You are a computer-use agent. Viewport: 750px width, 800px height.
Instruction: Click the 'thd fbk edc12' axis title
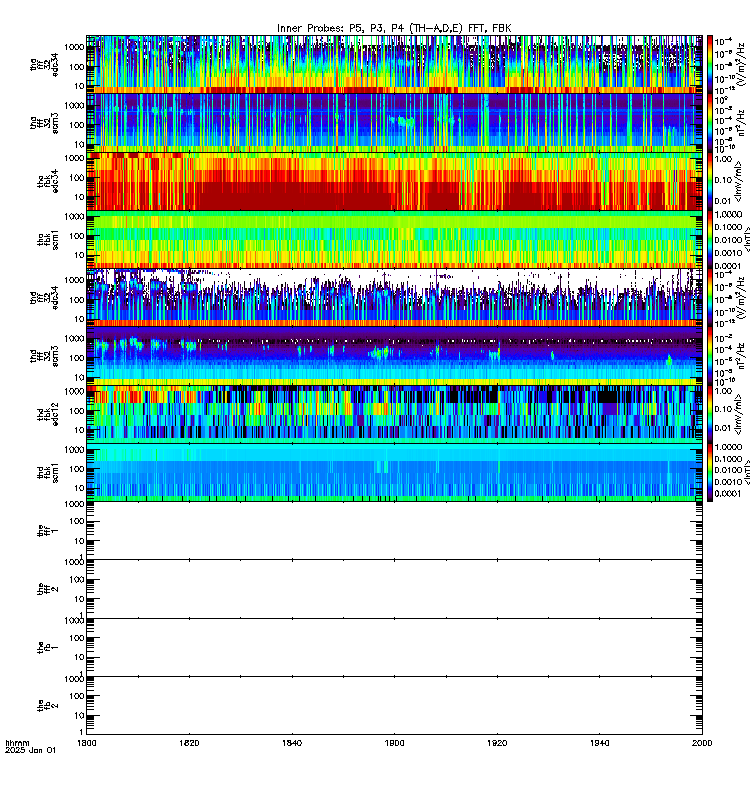48,414
